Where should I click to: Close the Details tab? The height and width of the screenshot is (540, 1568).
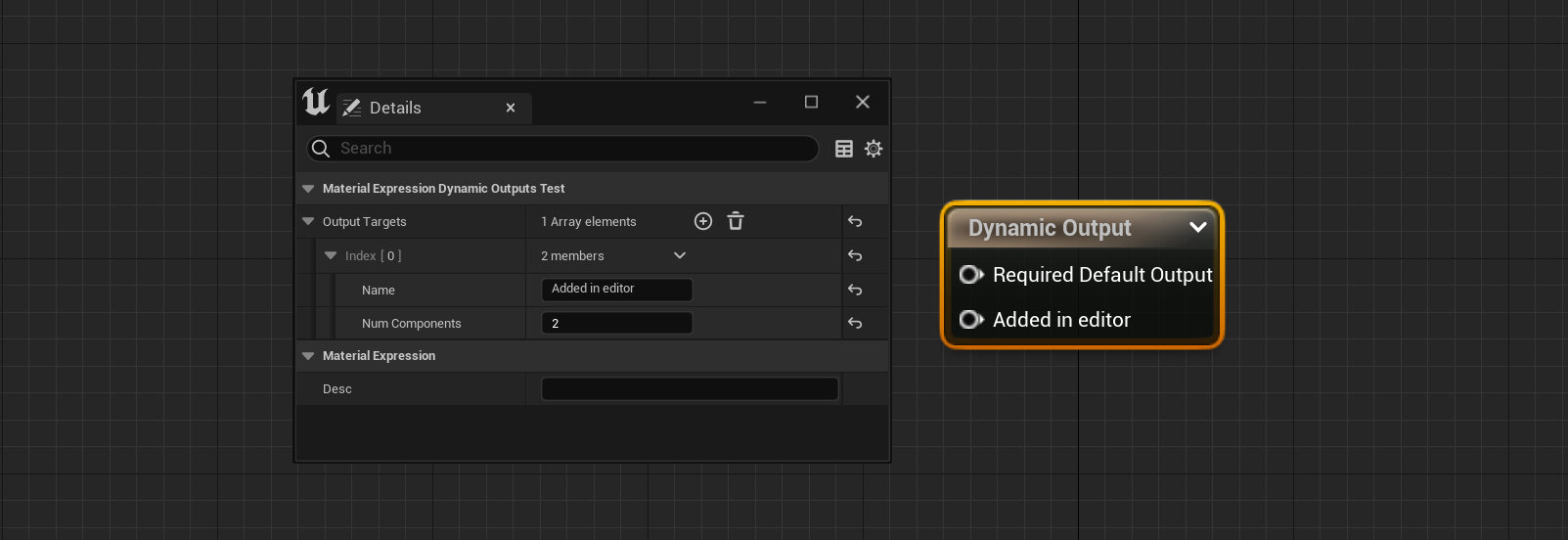click(511, 108)
